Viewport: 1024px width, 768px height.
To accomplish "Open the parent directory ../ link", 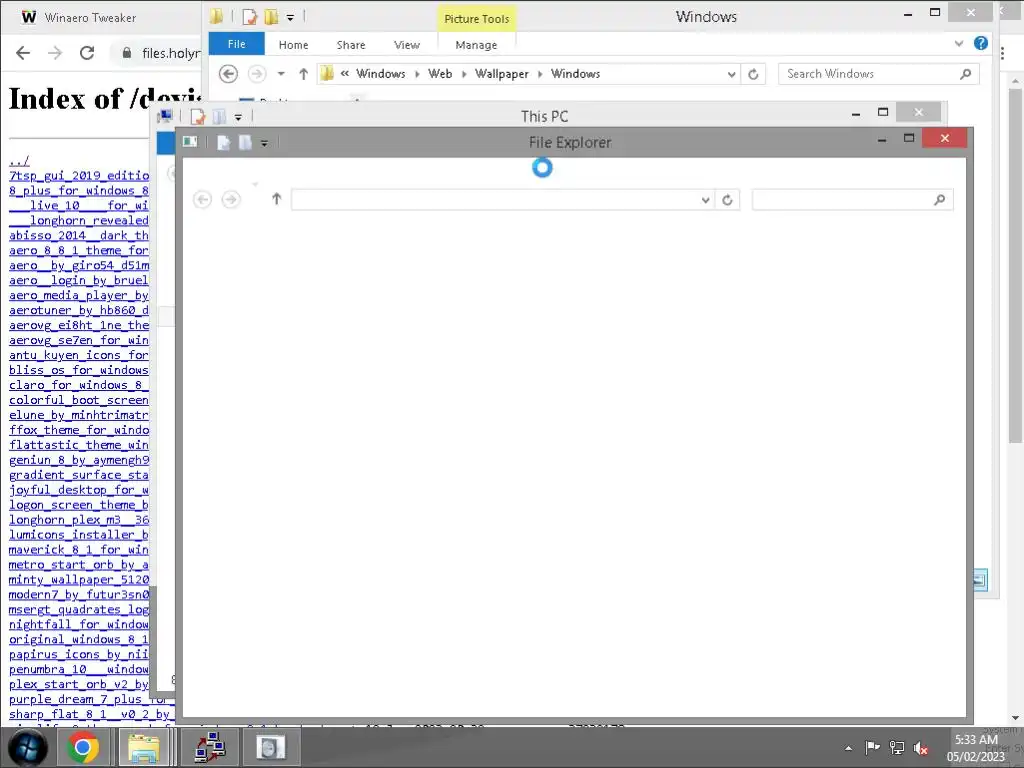I will [19, 161].
